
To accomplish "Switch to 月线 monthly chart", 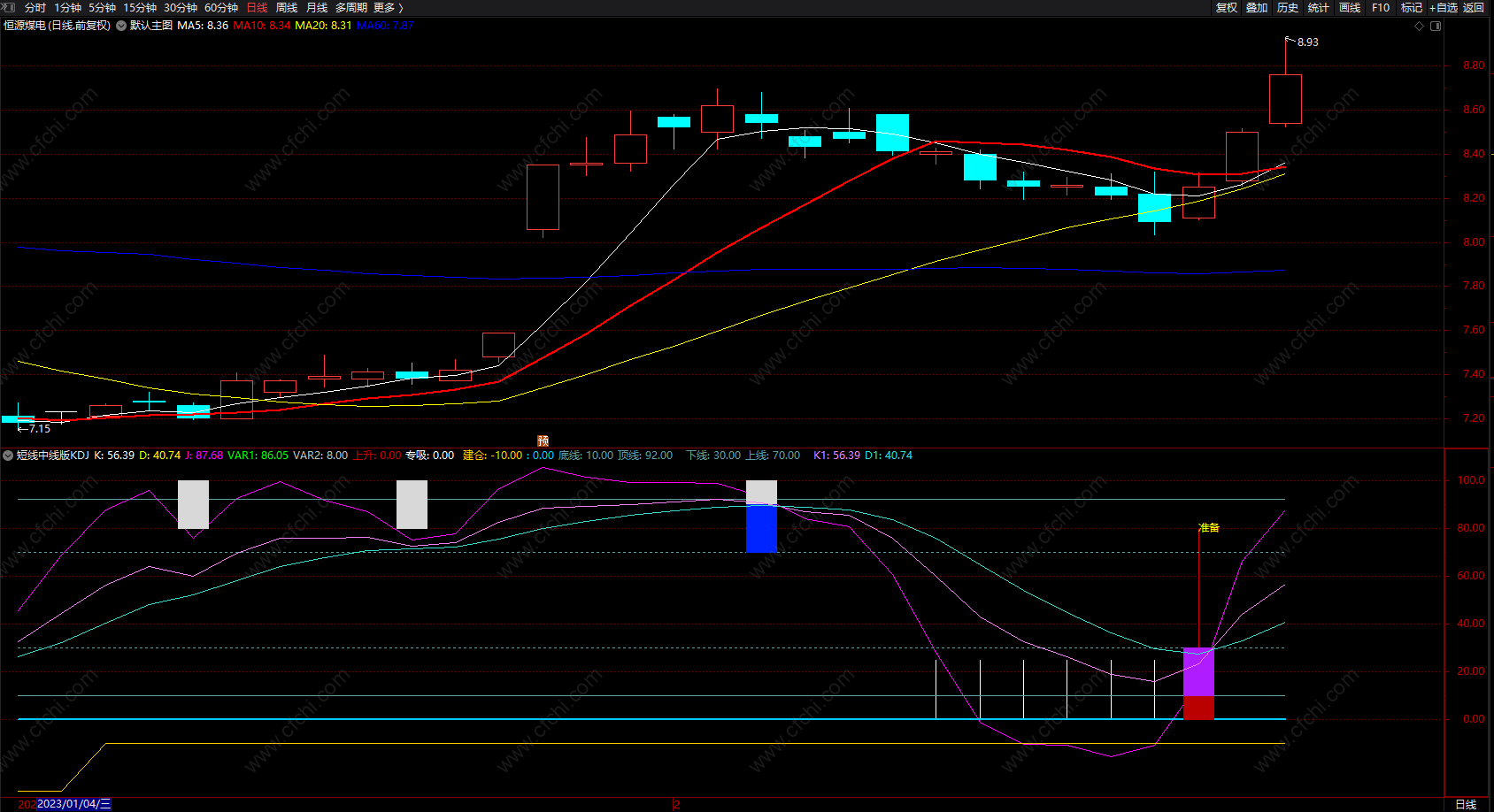I will pos(317,7).
